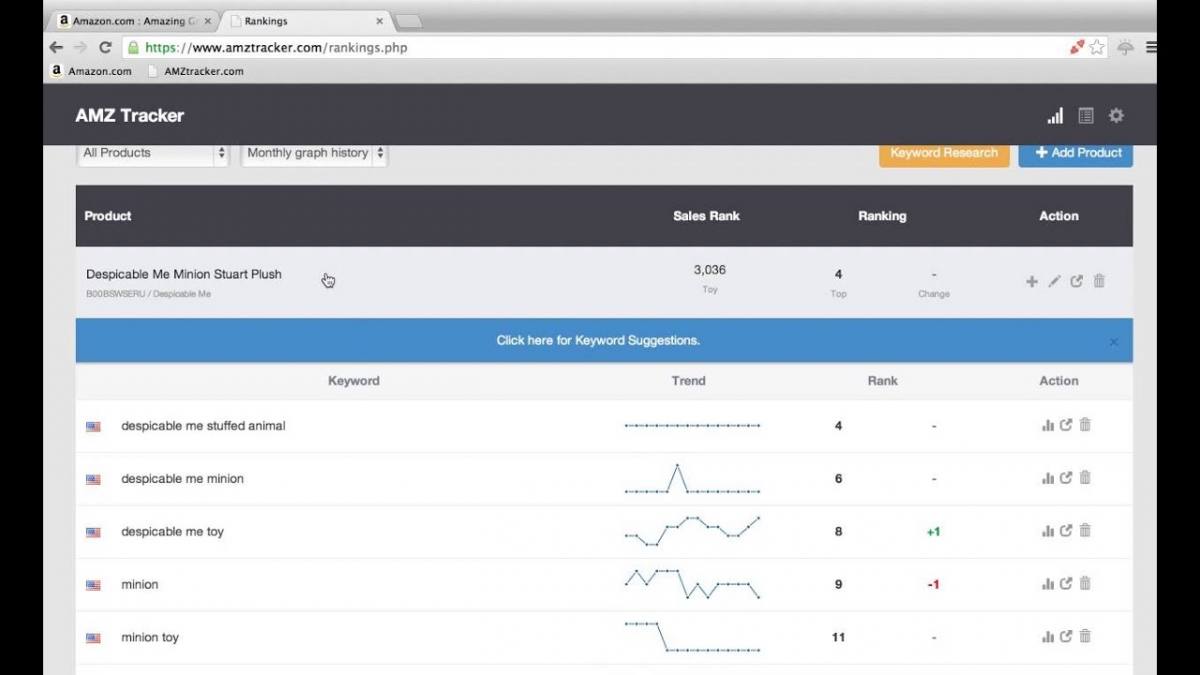Open the report list icon in the header
Image resolution: width=1200 pixels, height=675 pixels.
point(1085,115)
